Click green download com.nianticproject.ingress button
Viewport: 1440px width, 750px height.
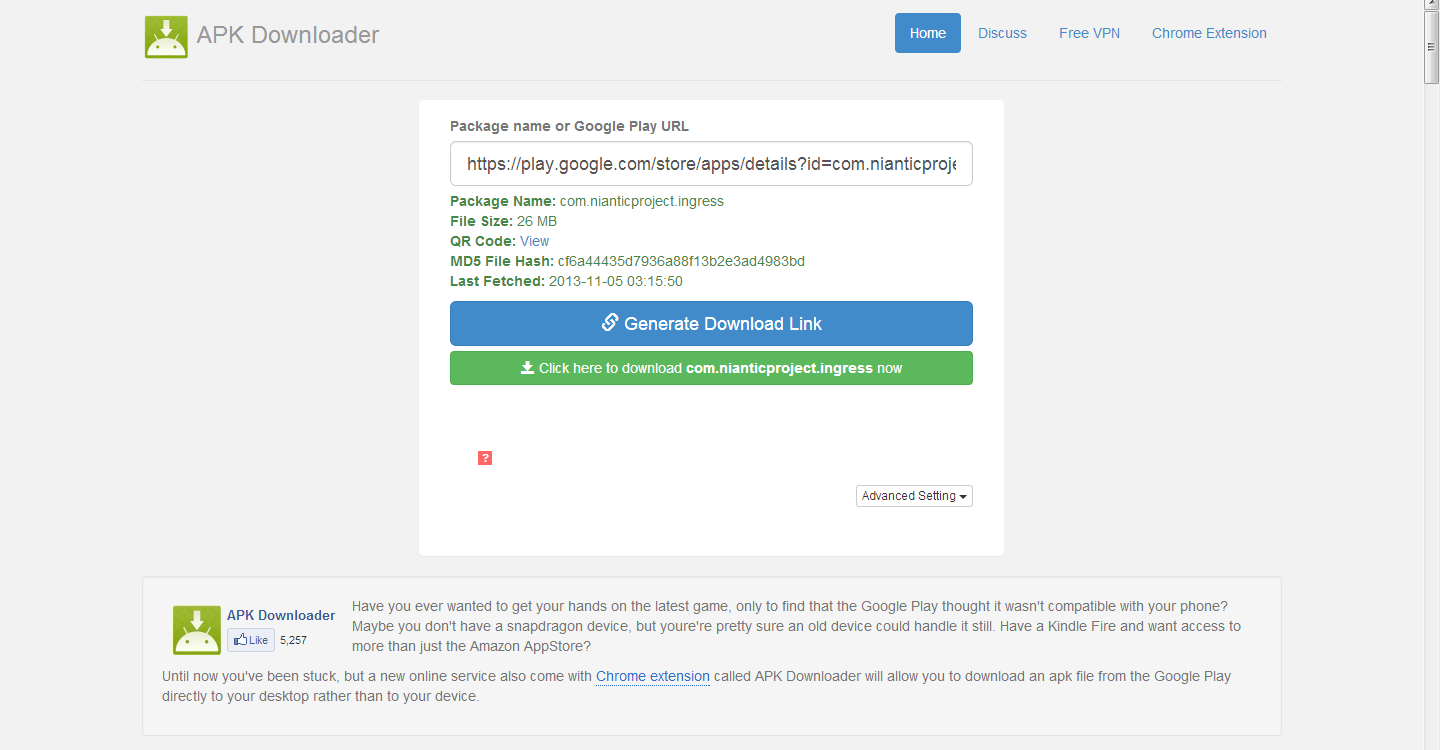[x=711, y=368]
